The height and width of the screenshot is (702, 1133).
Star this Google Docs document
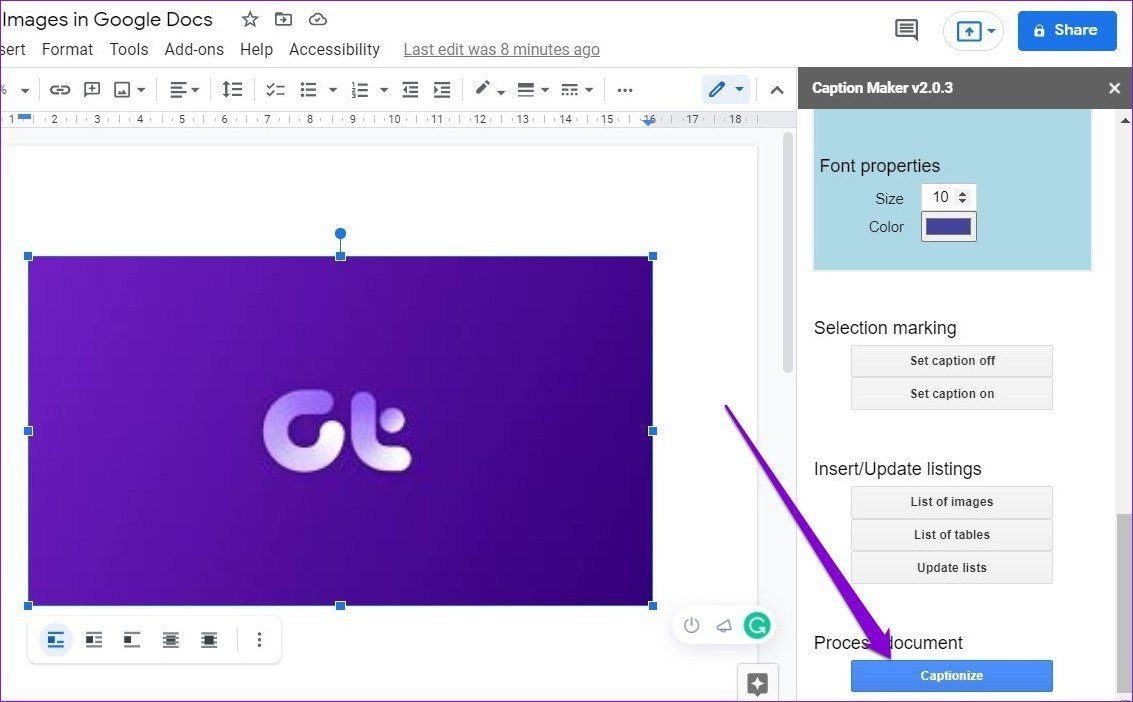tap(250, 20)
